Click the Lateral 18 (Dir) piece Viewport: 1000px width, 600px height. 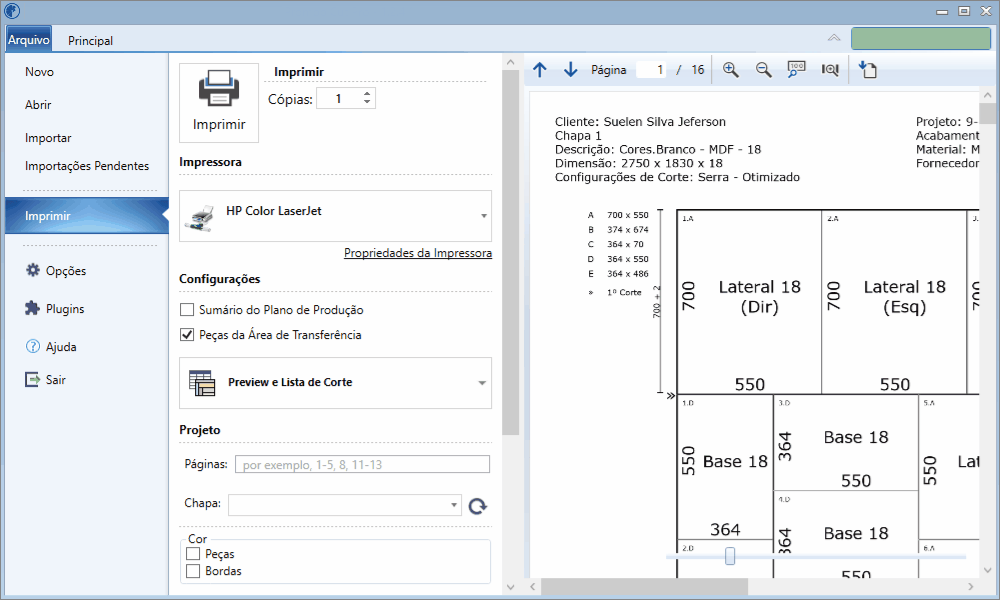point(749,302)
